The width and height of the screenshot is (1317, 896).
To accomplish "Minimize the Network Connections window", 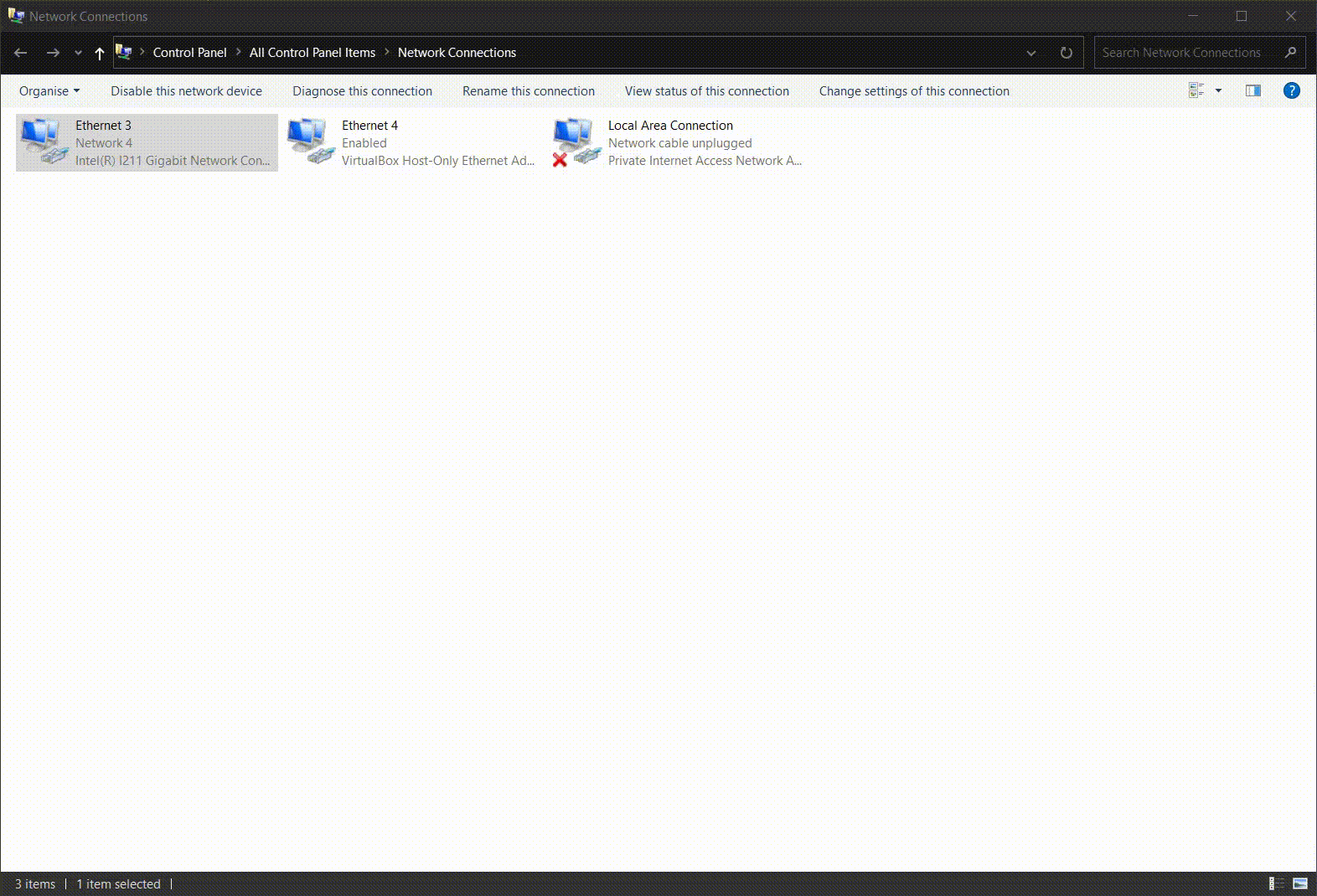I will click(1193, 16).
